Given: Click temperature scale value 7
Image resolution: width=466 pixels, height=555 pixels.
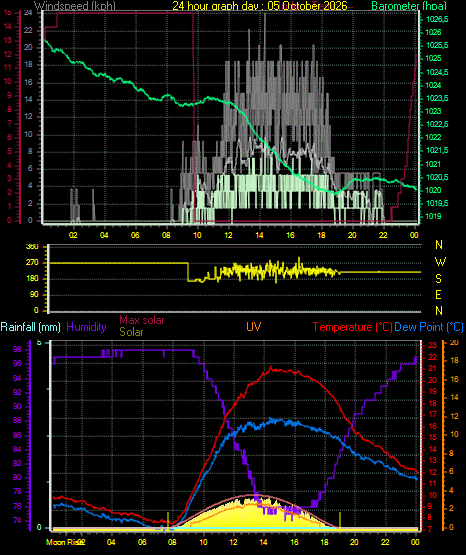Looking at the screenshot, I should pos(430,529).
